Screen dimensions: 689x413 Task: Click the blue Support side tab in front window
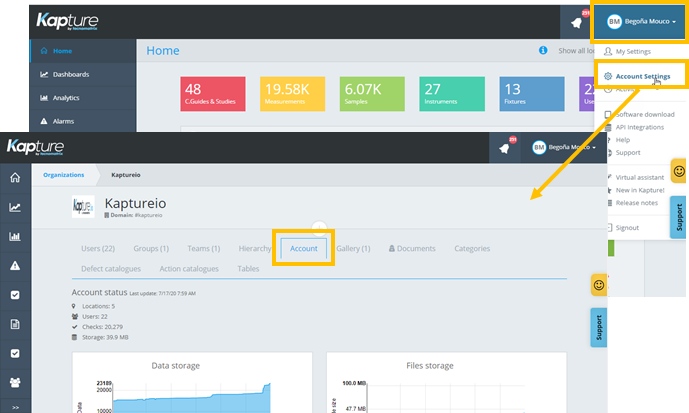[598, 328]
